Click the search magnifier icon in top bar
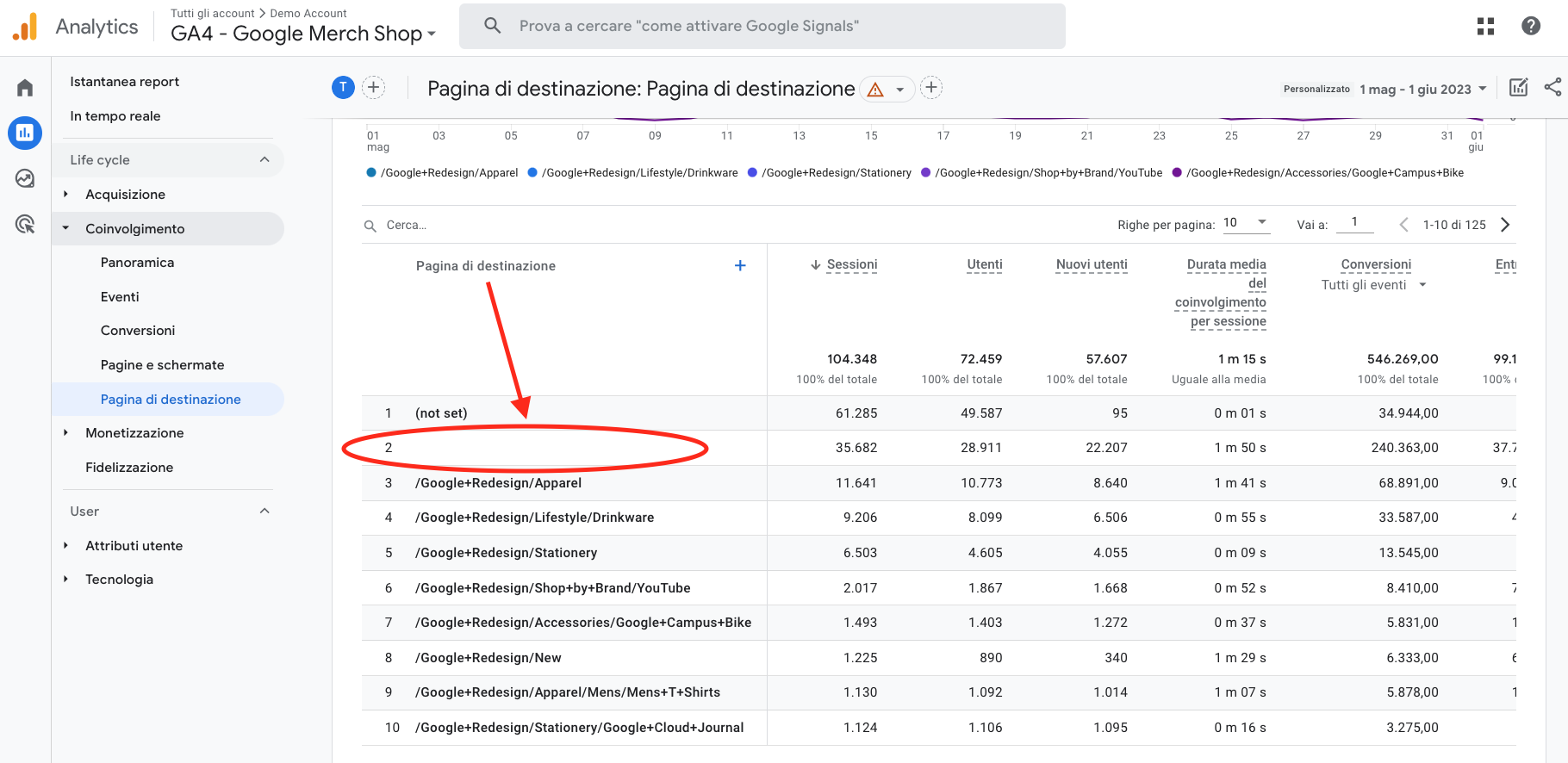1568x763 pixels. point(493,26)
